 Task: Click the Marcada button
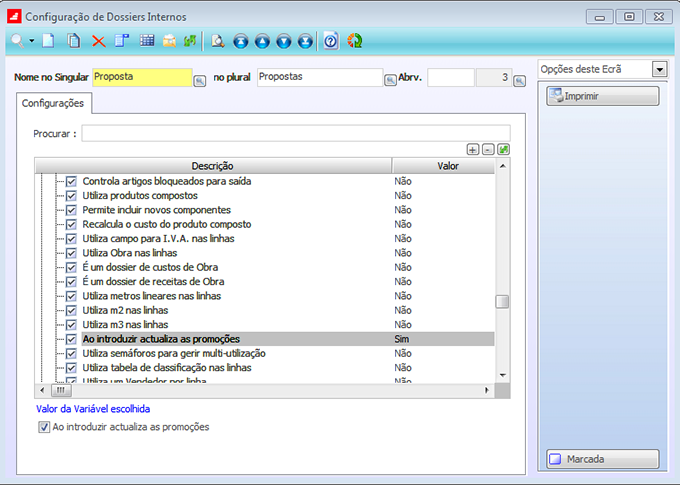click(603, 459)
